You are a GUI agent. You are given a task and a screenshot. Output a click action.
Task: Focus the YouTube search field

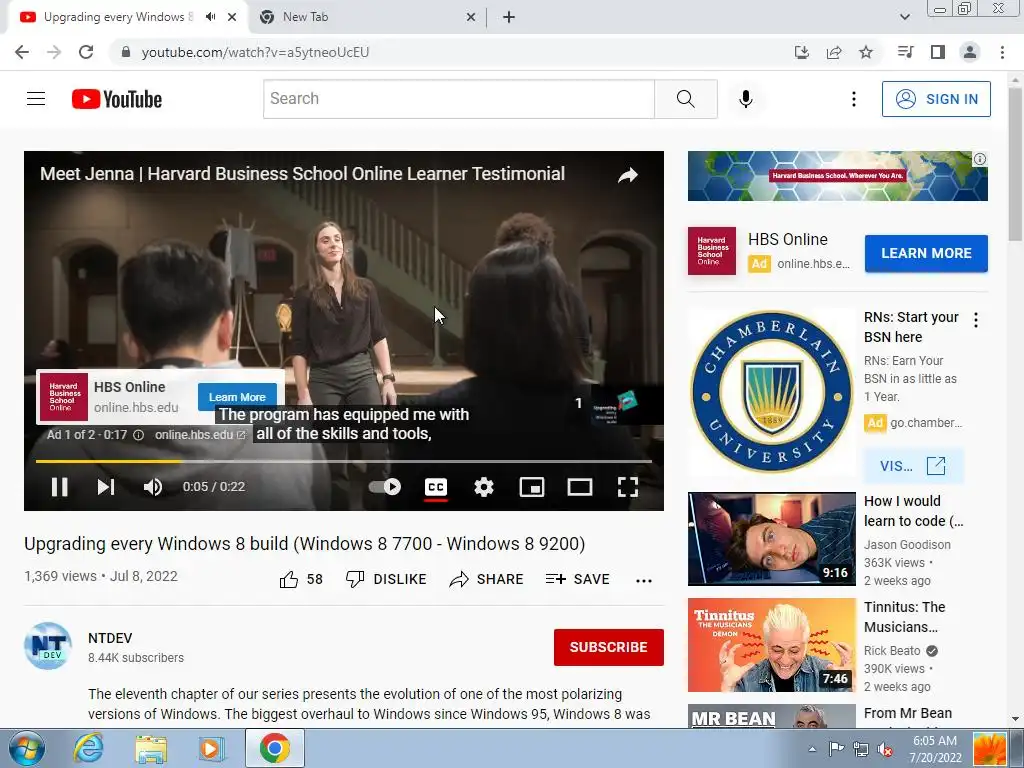(x=458, y=99)
